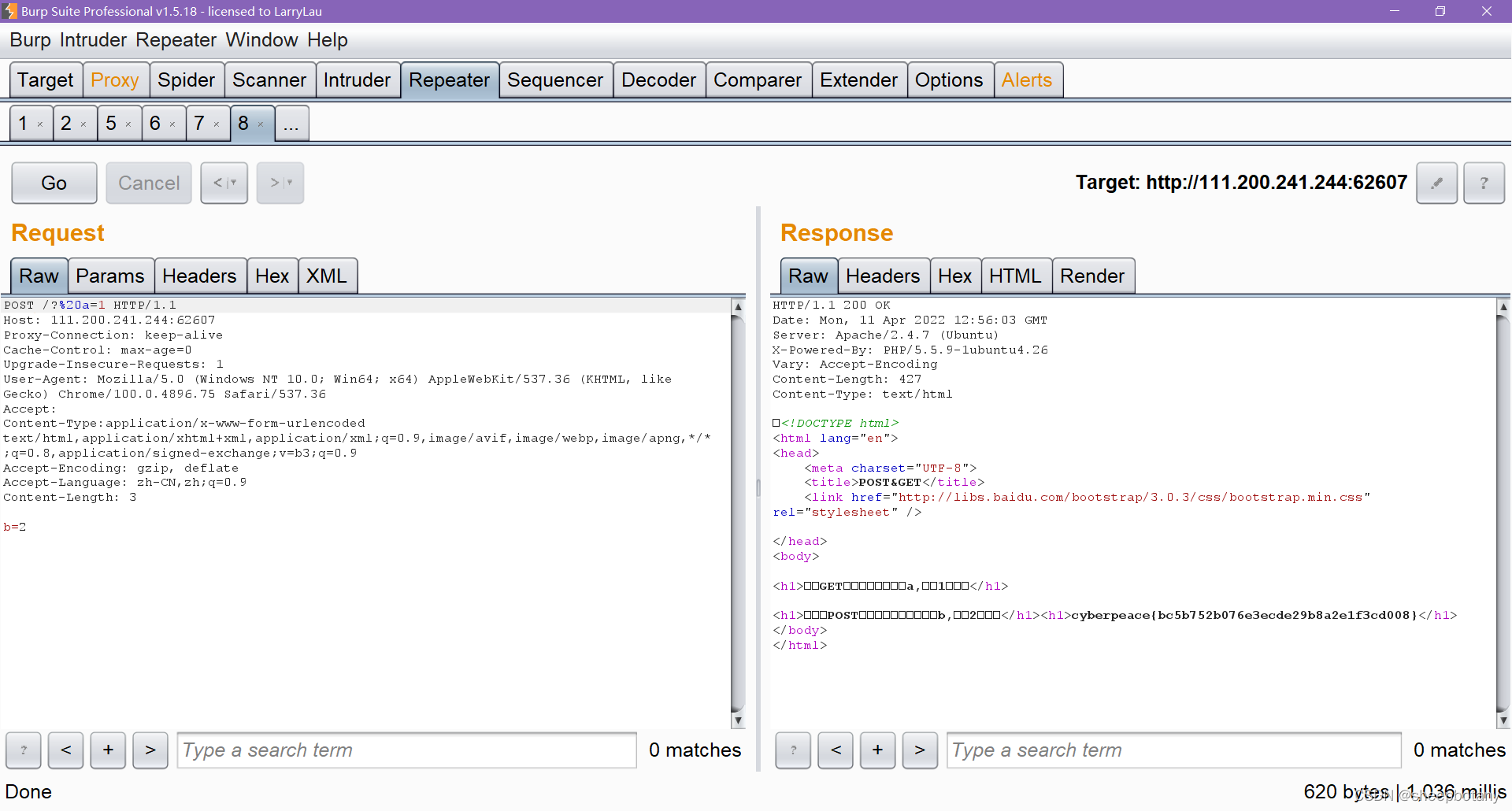Screen dimensions: 1512x811
Task: Click the plus button in response search bar
Action: (x=877, y=750)
